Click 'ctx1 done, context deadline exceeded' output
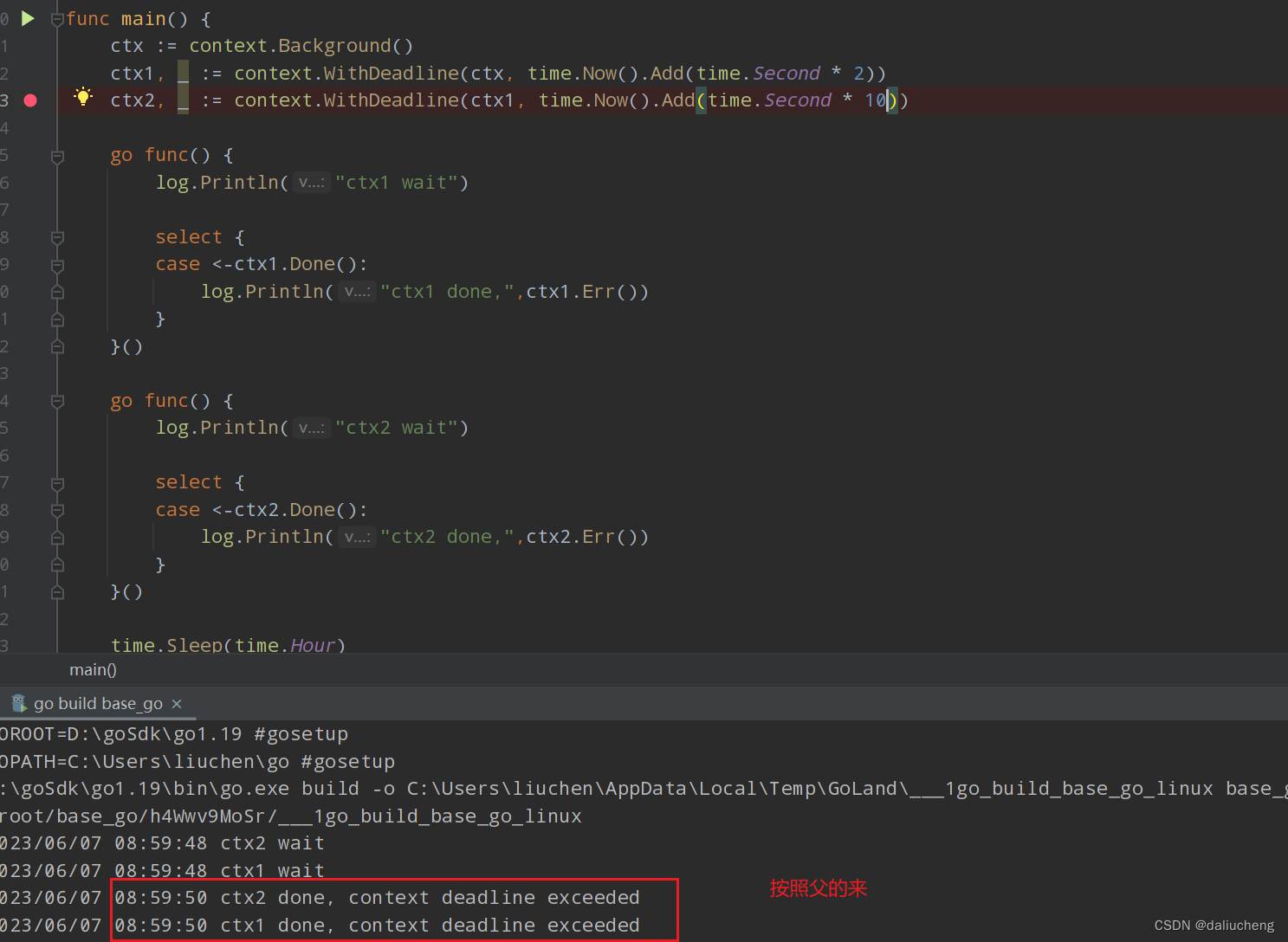 430,926
